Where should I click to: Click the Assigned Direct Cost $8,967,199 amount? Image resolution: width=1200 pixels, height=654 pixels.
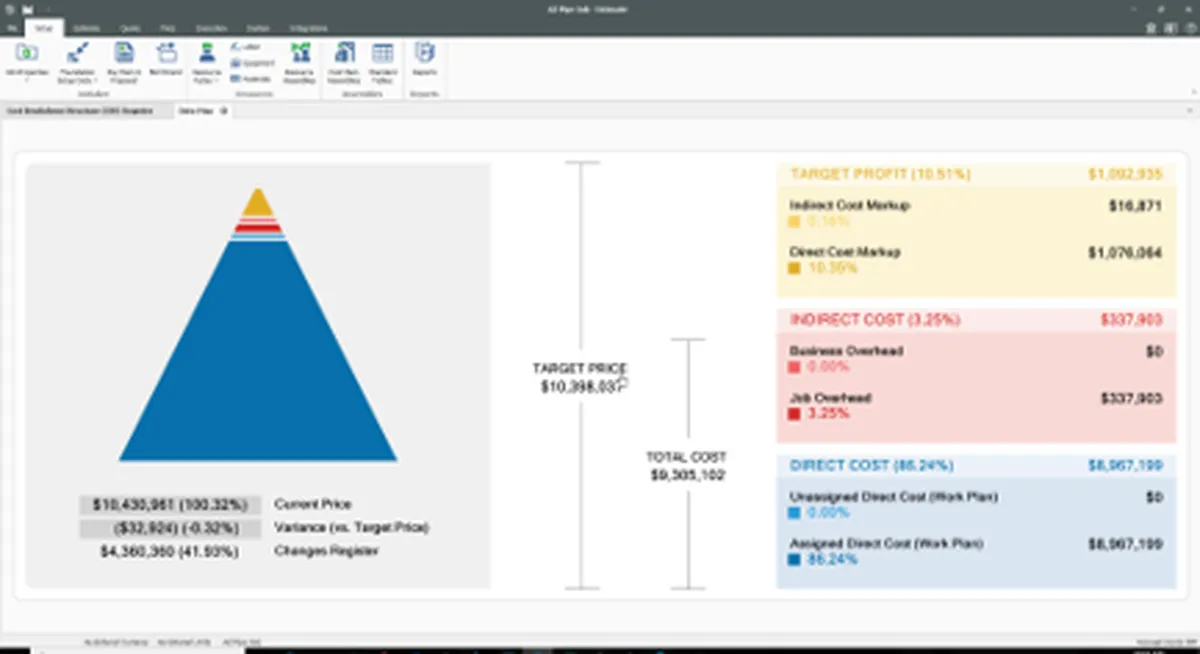[x=1125, y=544]
